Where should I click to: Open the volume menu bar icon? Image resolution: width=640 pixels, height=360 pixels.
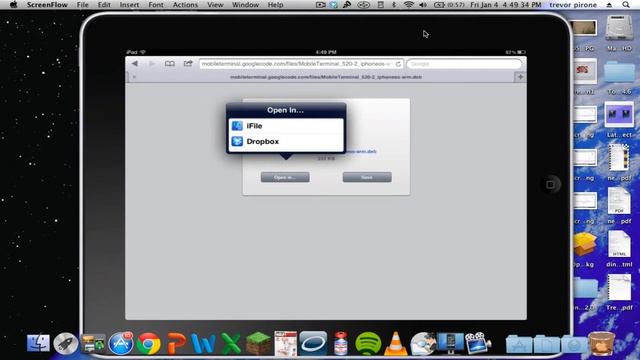click(423, 5)
